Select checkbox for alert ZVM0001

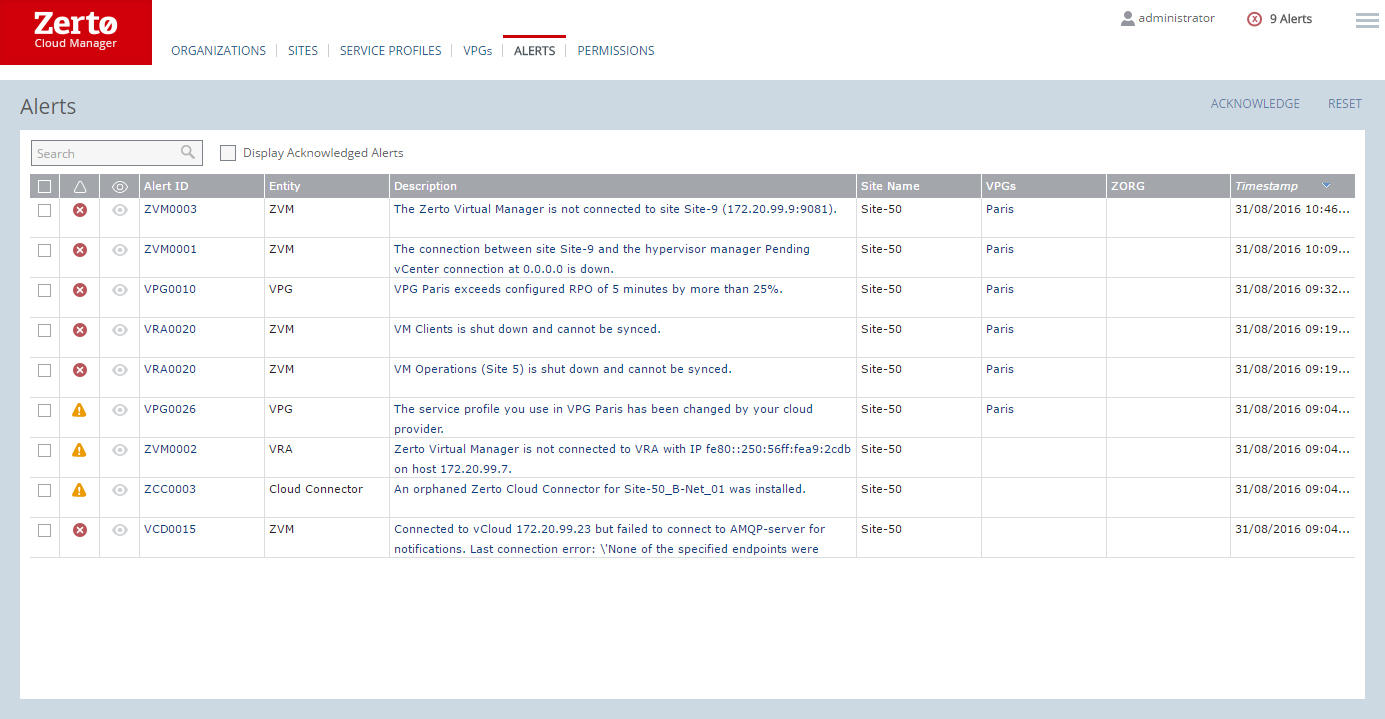click(x=44, y=250)
